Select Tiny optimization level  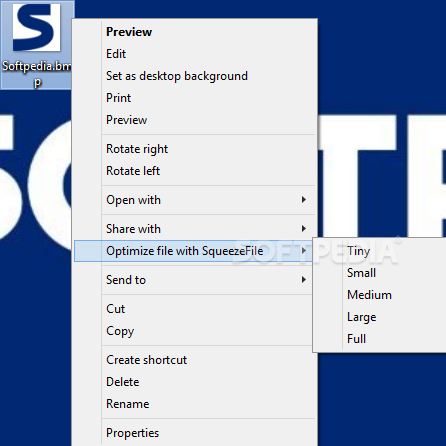pyautogui.click(x=380, y=251)
